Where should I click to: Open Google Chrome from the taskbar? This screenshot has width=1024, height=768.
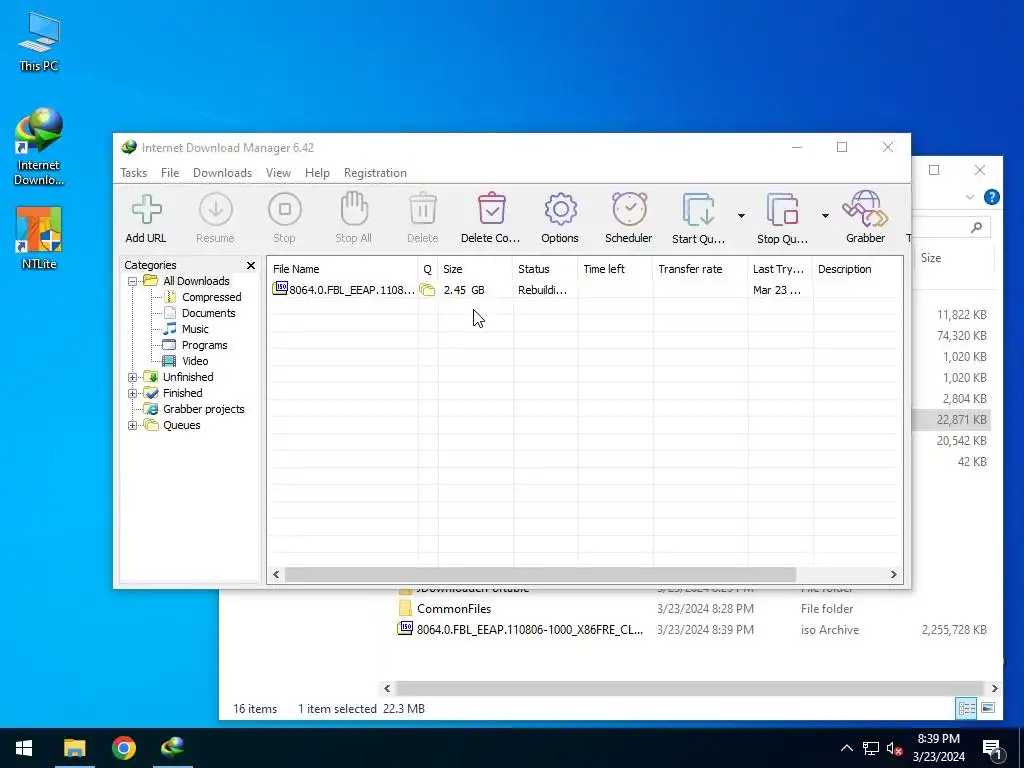(x=123, y=748)
